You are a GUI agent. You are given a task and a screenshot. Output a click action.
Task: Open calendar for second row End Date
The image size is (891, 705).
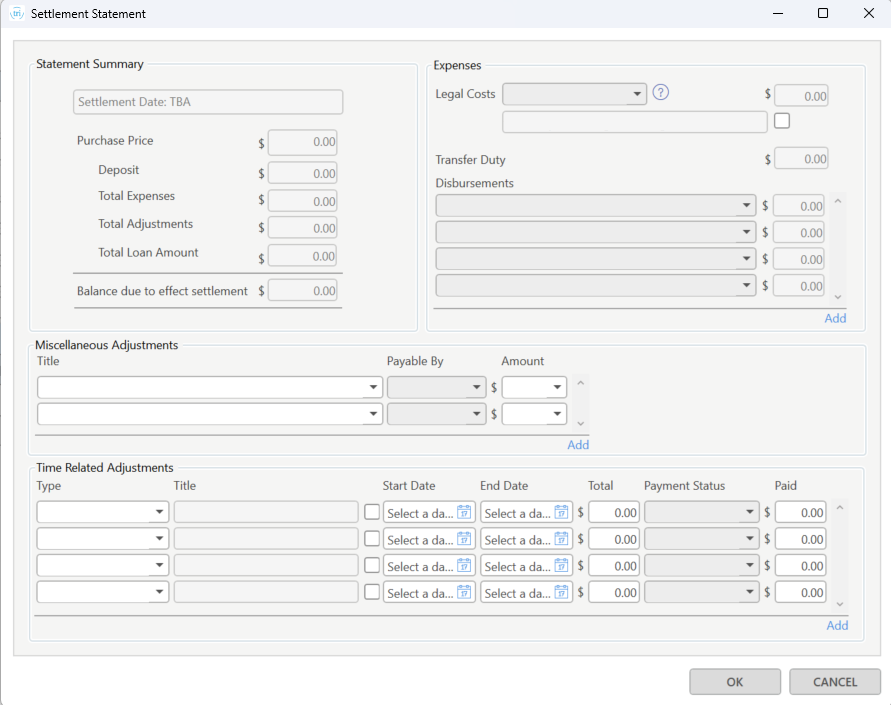562,539
